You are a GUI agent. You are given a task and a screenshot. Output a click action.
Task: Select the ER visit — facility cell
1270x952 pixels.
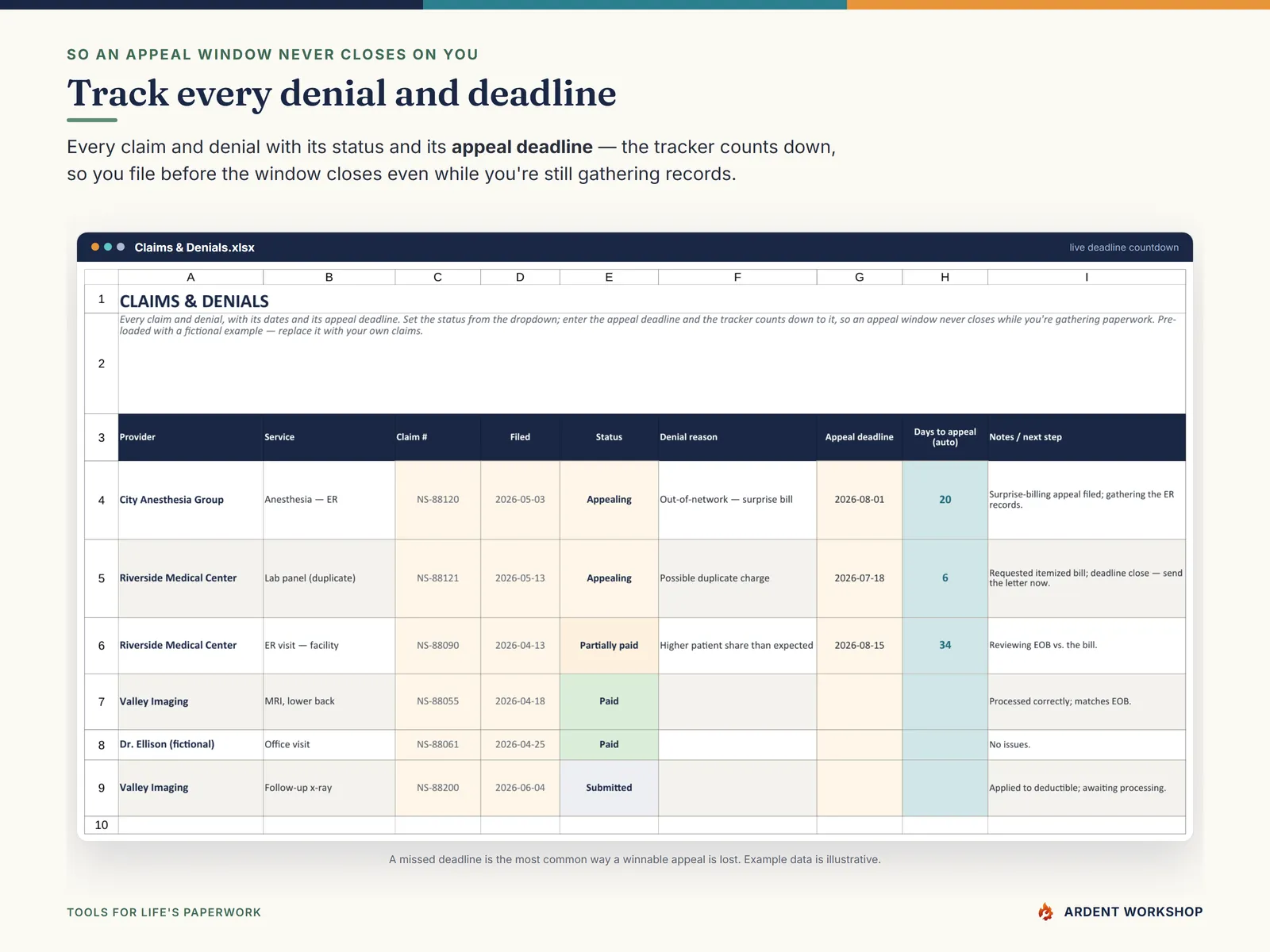329,646
